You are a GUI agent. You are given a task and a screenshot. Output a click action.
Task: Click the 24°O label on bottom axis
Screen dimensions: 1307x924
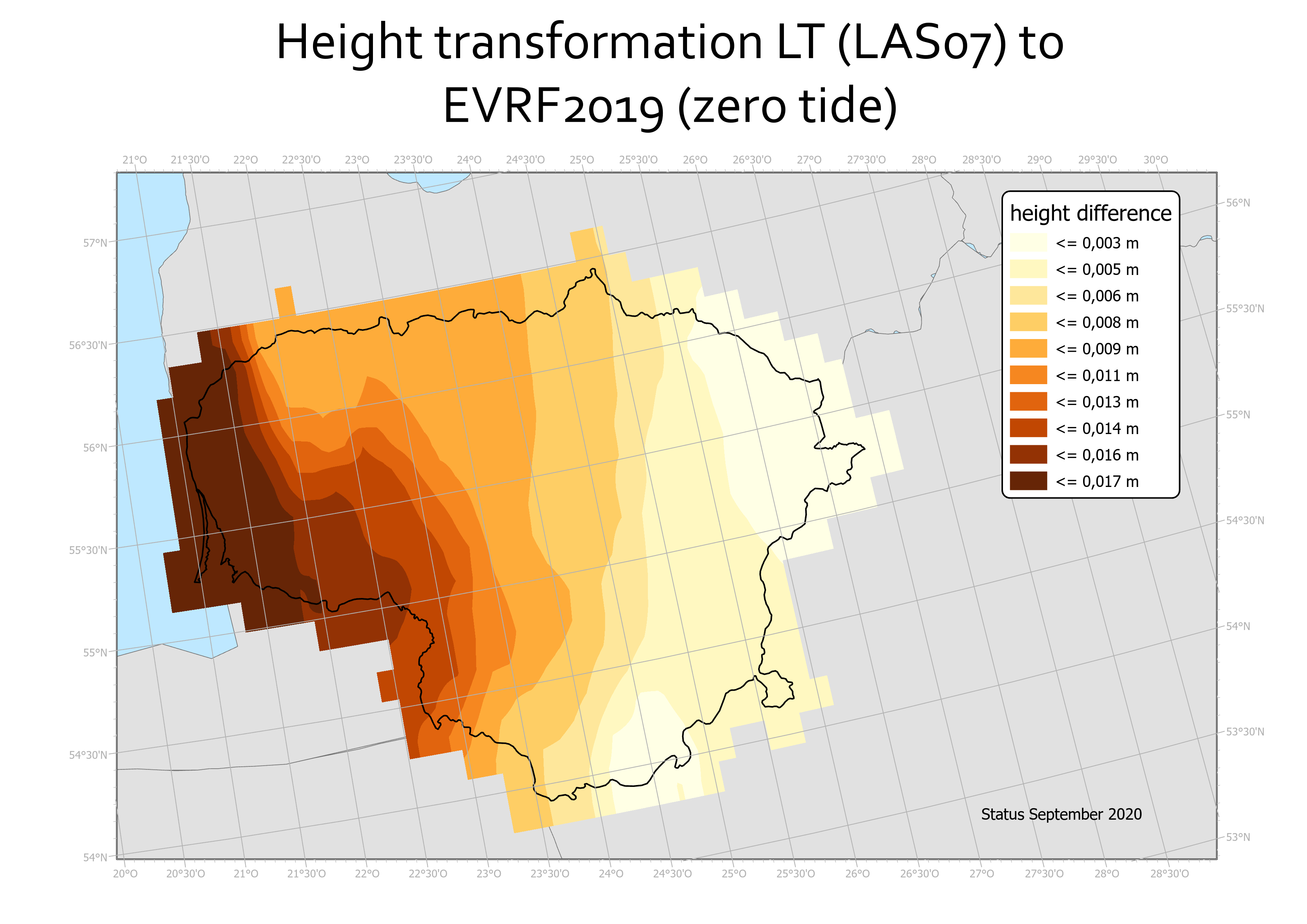pyautogui.click(x=611, y=873)
